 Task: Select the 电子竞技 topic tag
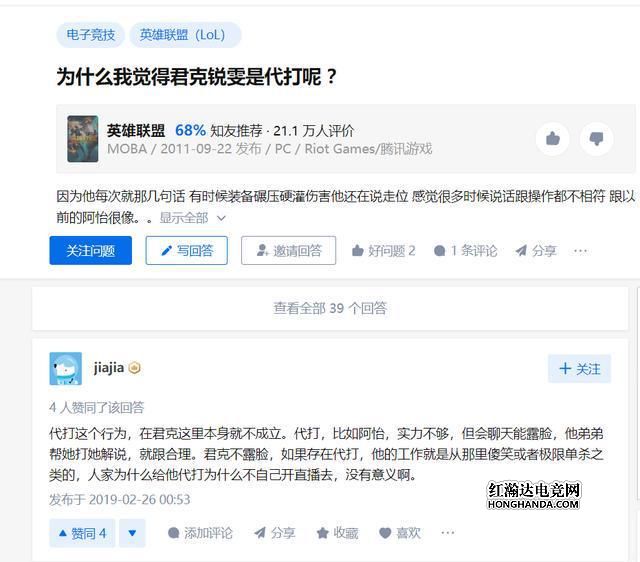click(x=91, y=35)
